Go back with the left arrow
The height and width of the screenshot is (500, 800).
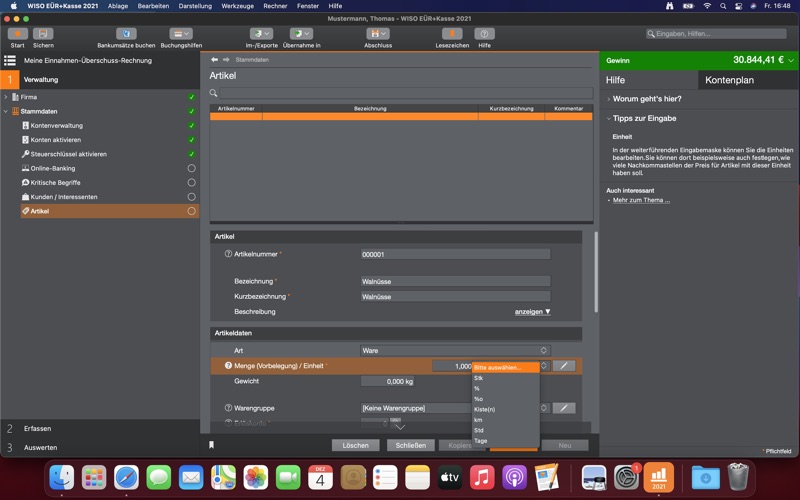click(x=215, y=60)
